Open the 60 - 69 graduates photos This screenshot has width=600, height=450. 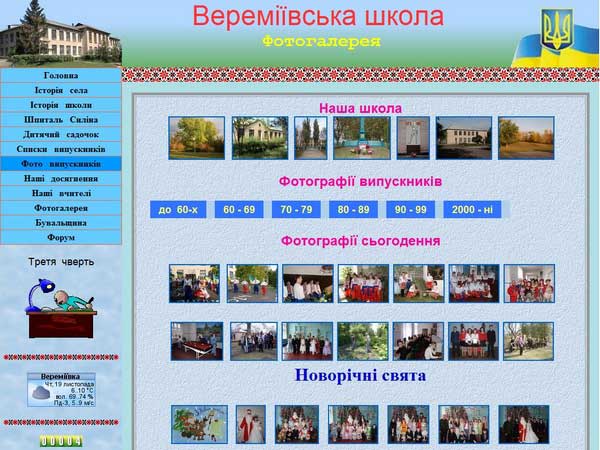click(239, 210)
